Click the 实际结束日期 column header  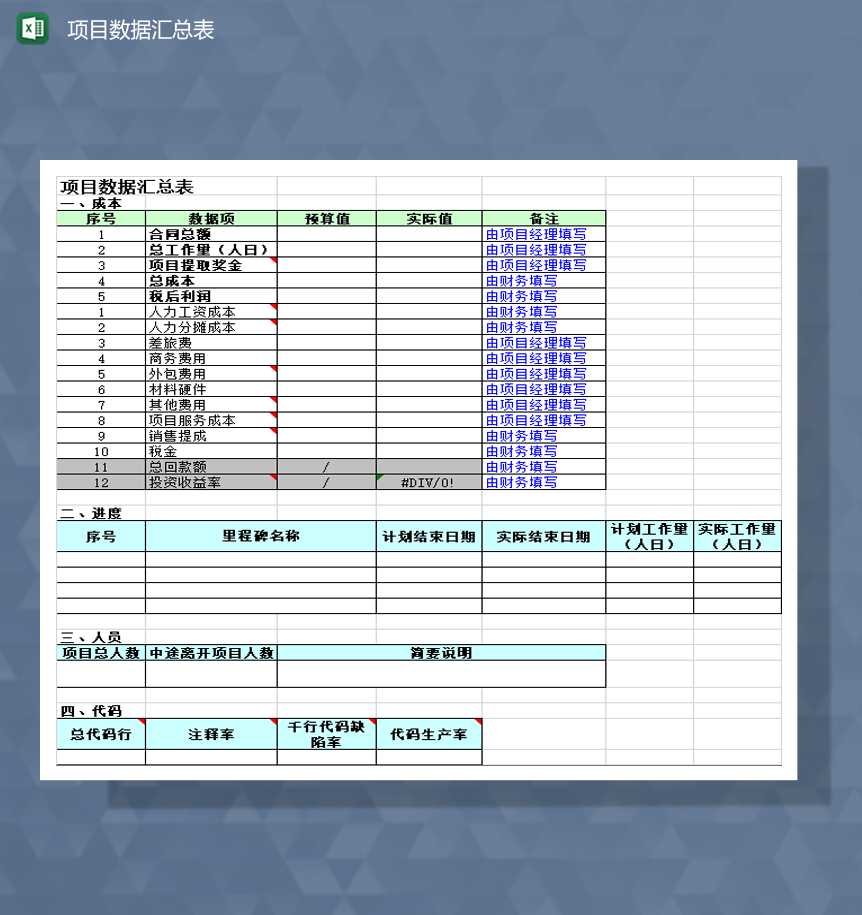(x=540, y=537)
